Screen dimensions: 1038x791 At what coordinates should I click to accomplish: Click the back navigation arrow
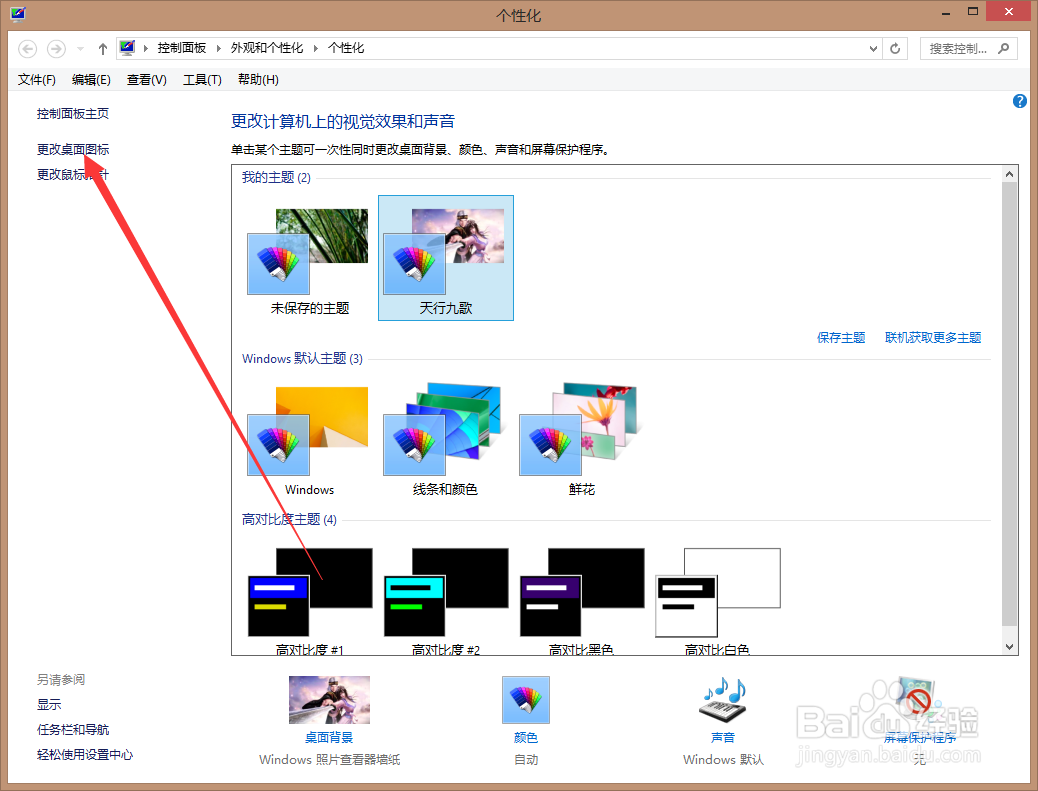click(x=27, y=48)
